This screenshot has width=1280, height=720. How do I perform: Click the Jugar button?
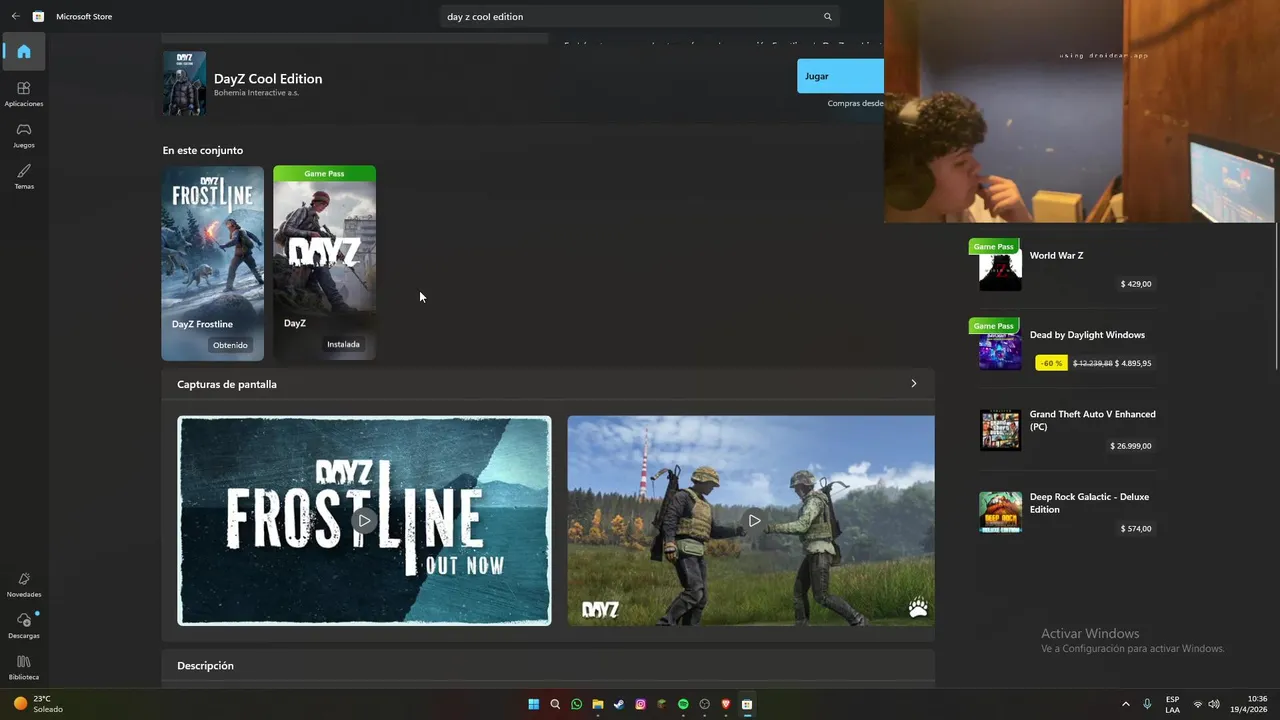tap(840, 76)
